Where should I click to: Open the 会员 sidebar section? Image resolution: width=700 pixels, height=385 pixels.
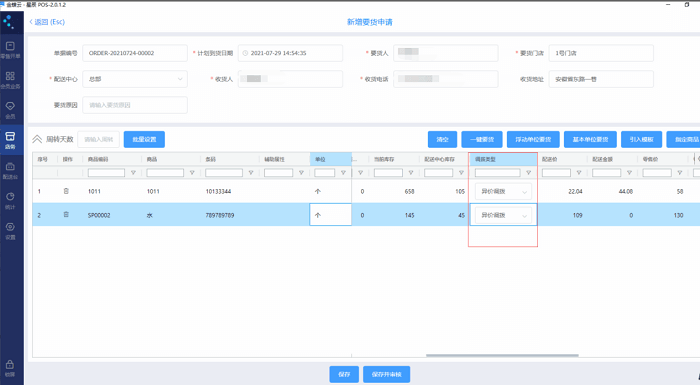coord(10,110)
